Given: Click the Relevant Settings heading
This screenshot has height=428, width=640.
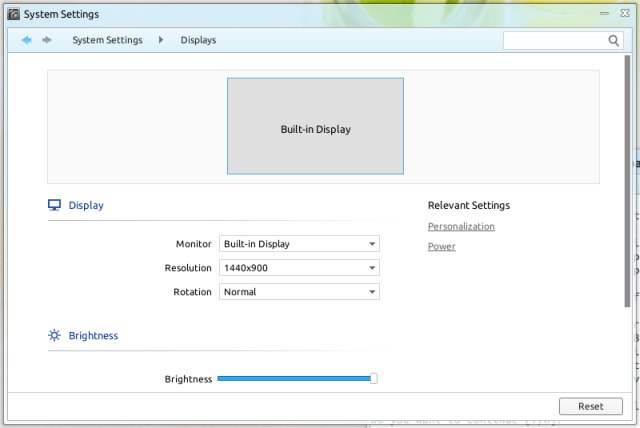Looking at the screenshot, I should click(x=469, y=205).
